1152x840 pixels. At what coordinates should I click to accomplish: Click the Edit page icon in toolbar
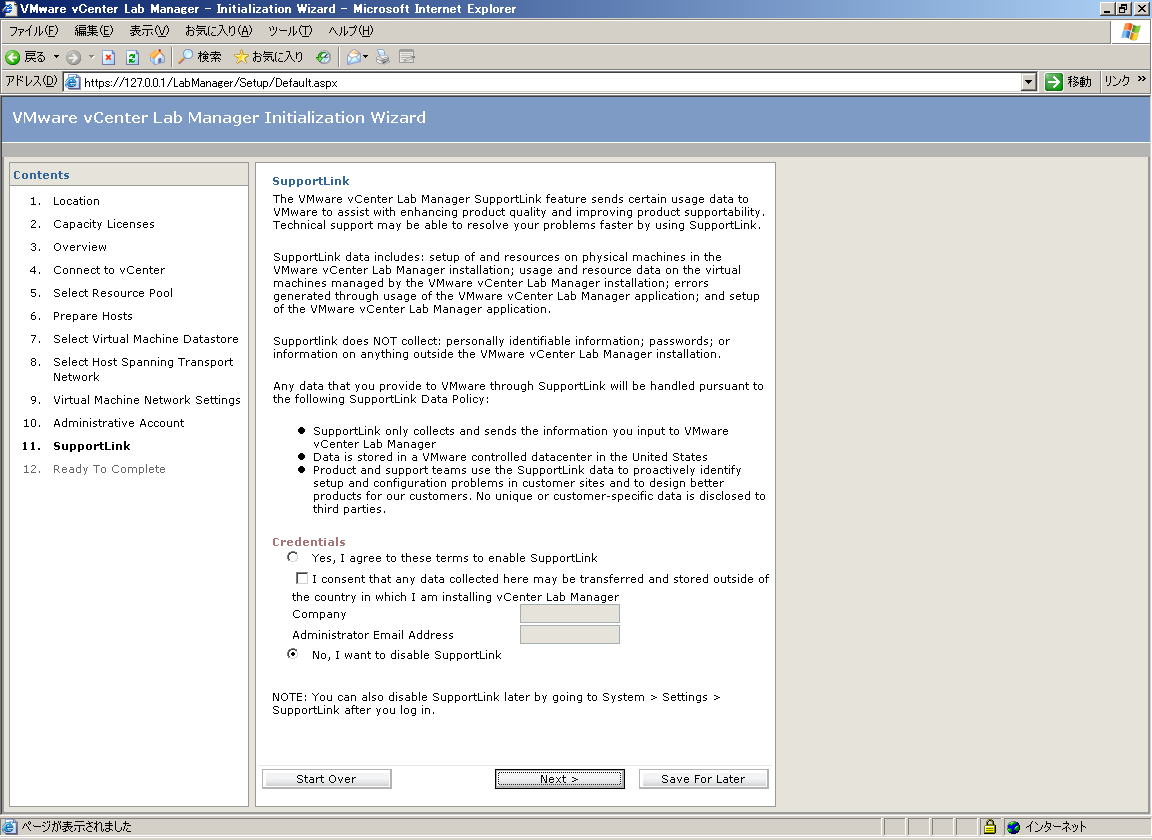click(407, 57)
